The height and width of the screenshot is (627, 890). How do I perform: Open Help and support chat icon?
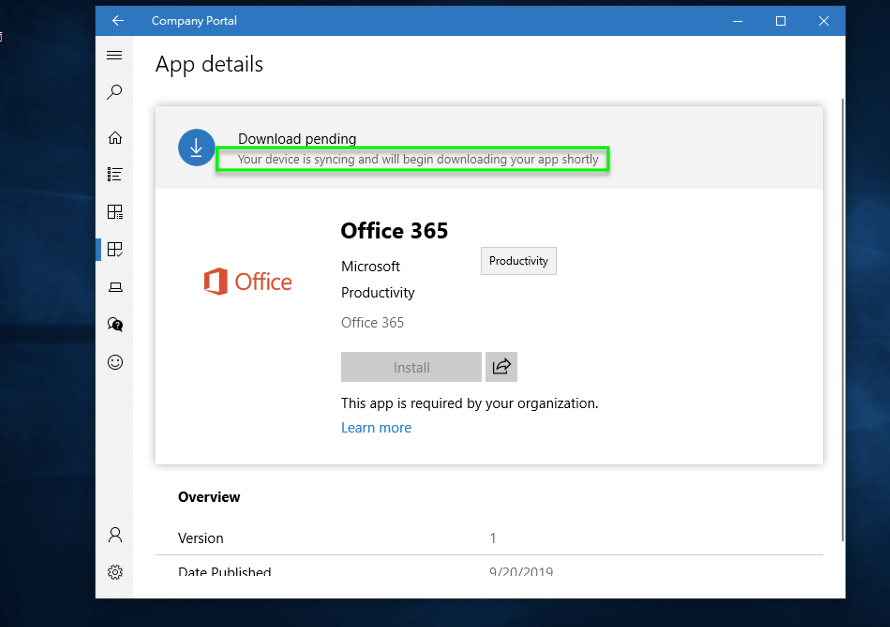click(x=115, y=325)
